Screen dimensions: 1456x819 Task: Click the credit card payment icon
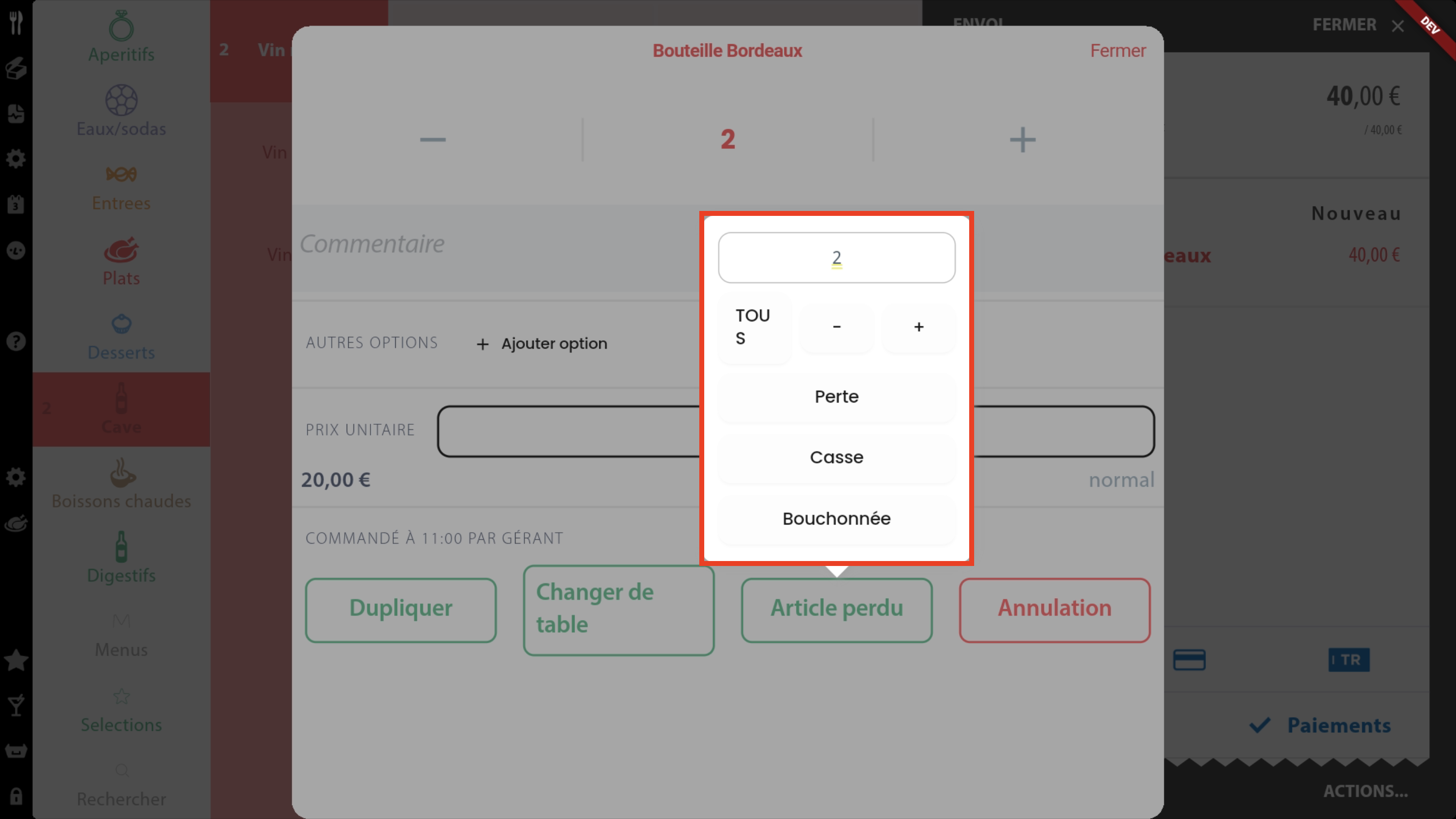tap(1189, 660)
